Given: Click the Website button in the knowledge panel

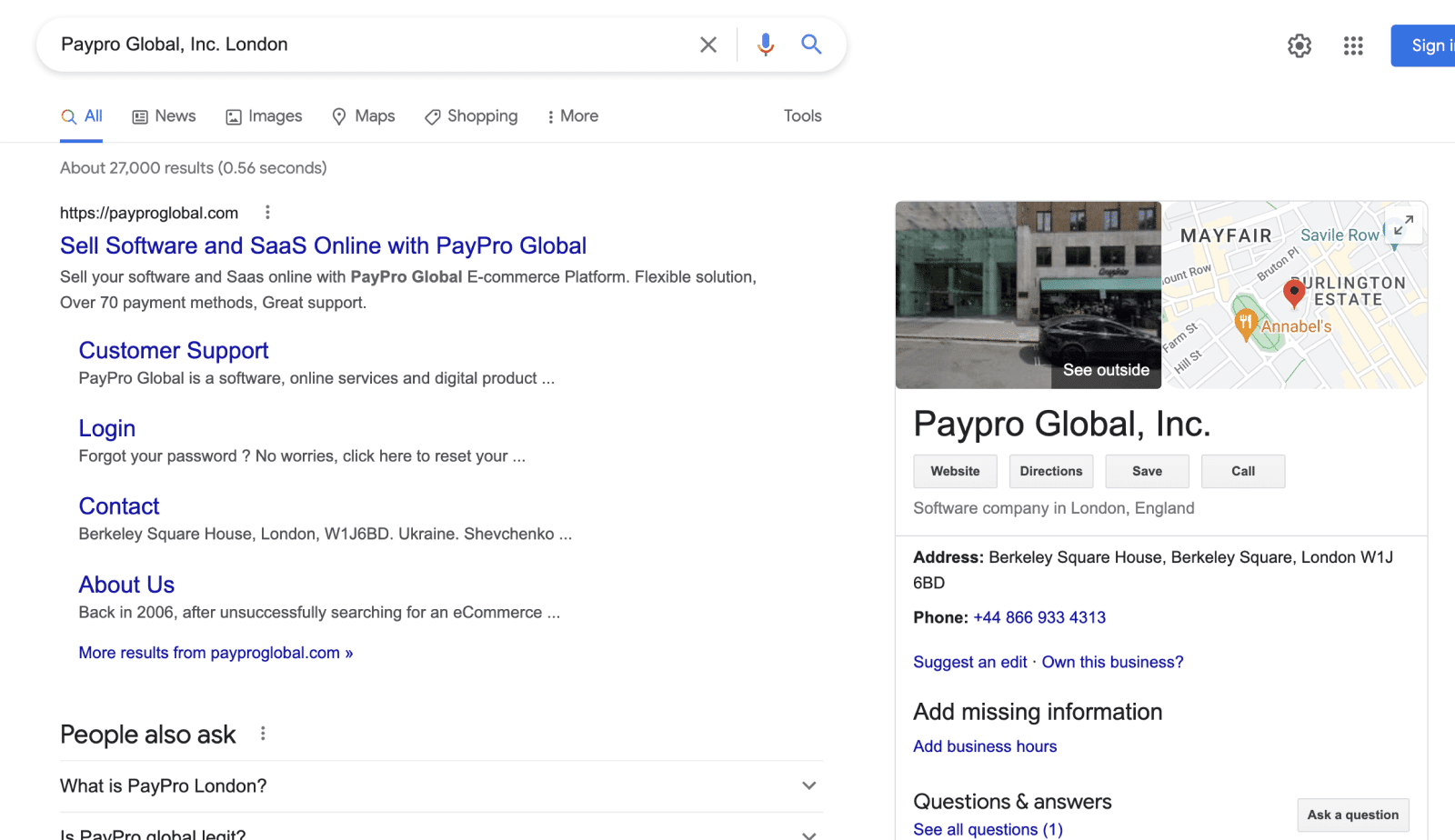Looking at the screenshot, I should [x=955, y=471].
